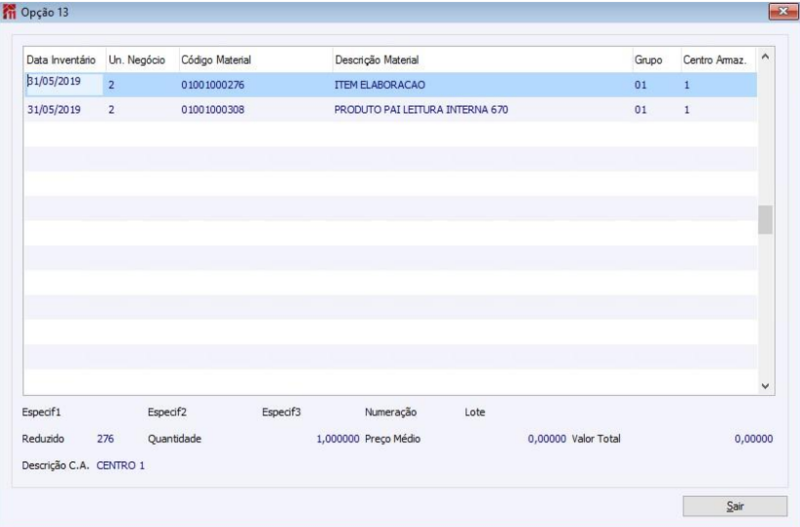Viewport: 800px width, 527px height.
Task: Click the app icon in title bar
Action: (9, 12)
